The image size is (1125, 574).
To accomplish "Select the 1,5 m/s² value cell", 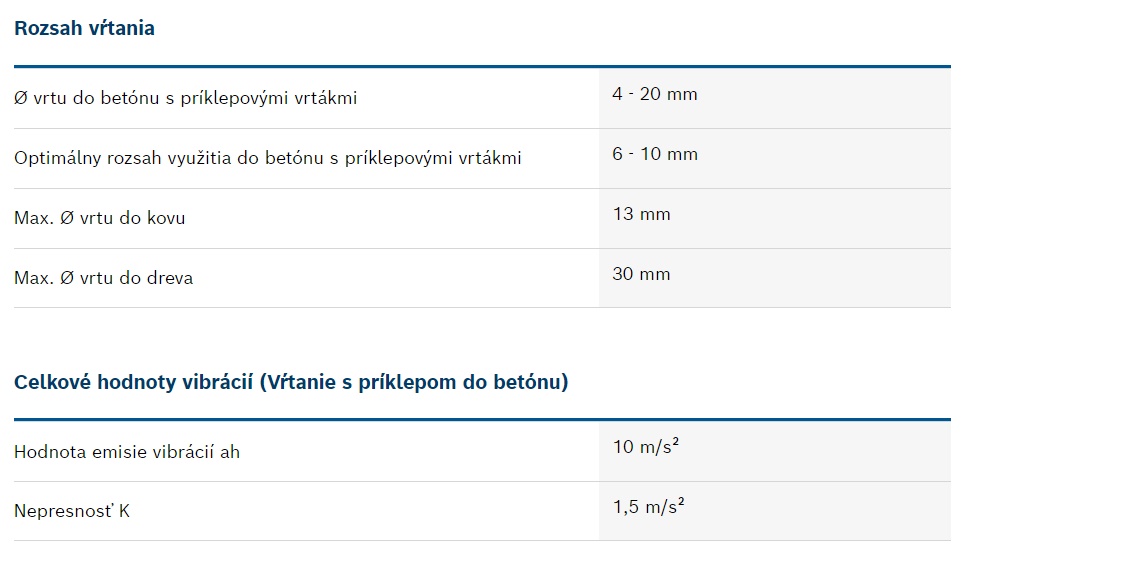I will coord(775,511).
